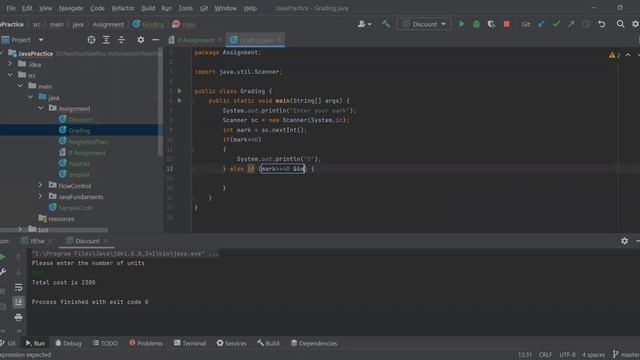Open the Services tool window
Screen dimensions: 640x360
pyautogui.click(x=231, y=343)
